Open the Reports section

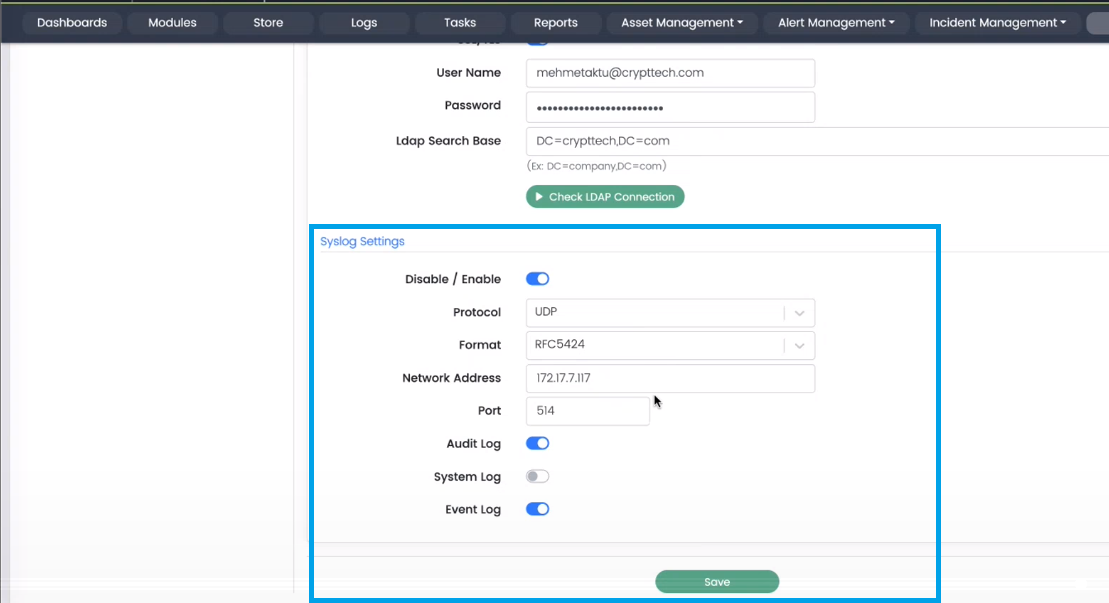(x=556, y=22)
